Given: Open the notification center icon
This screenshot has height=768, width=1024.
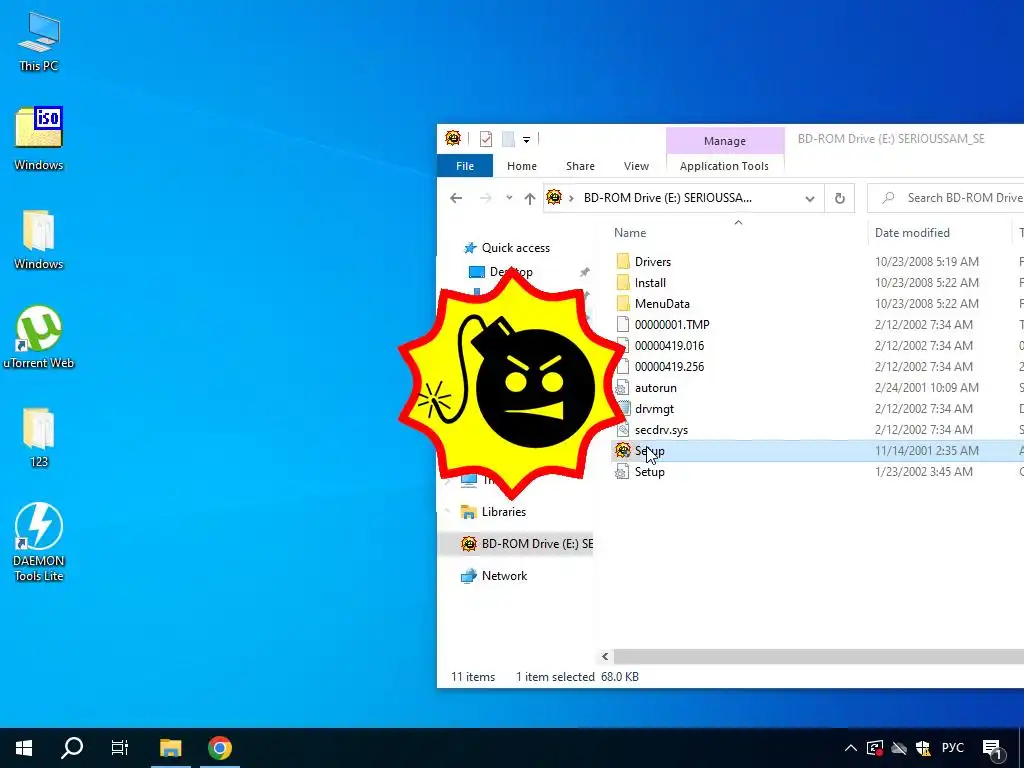Looking at the screenshot, I should coord(993,748).
